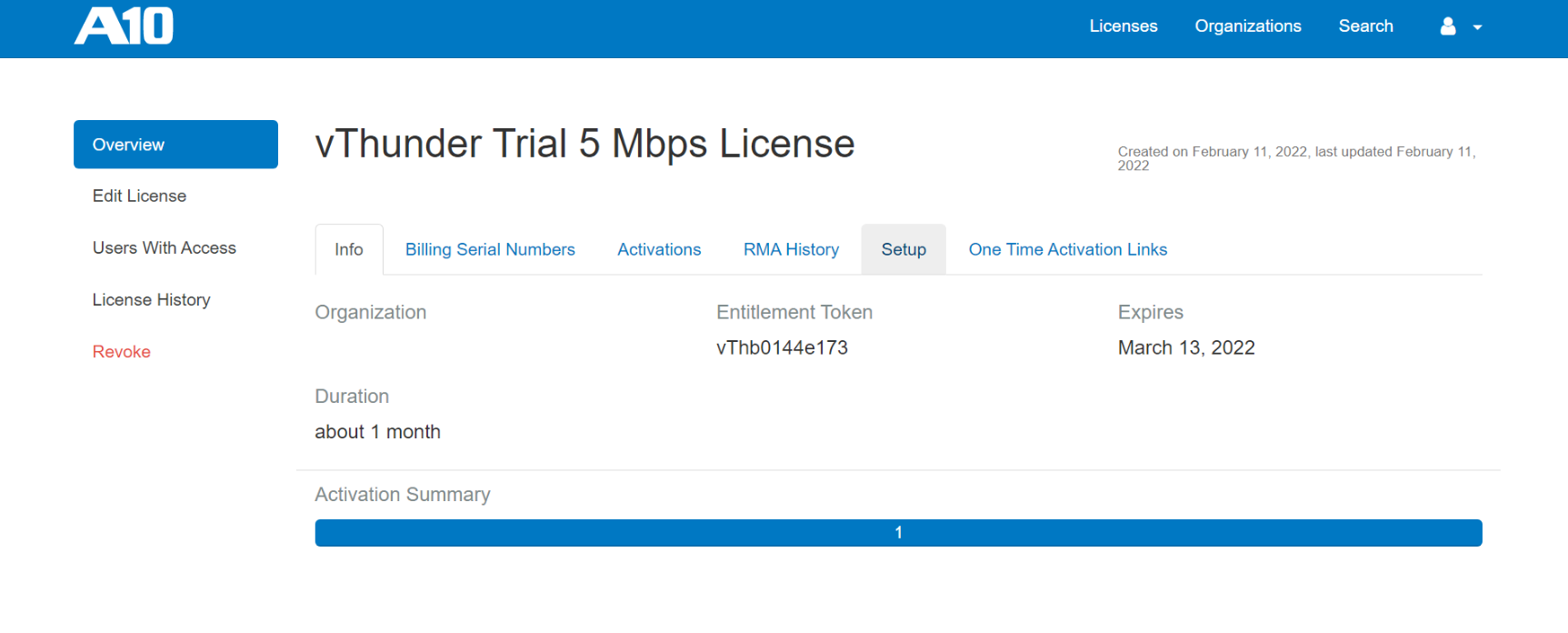This screenshot has height=633, width=1568.
Task: Select the Overview sidebar item
Action: (x=175, y=145)
